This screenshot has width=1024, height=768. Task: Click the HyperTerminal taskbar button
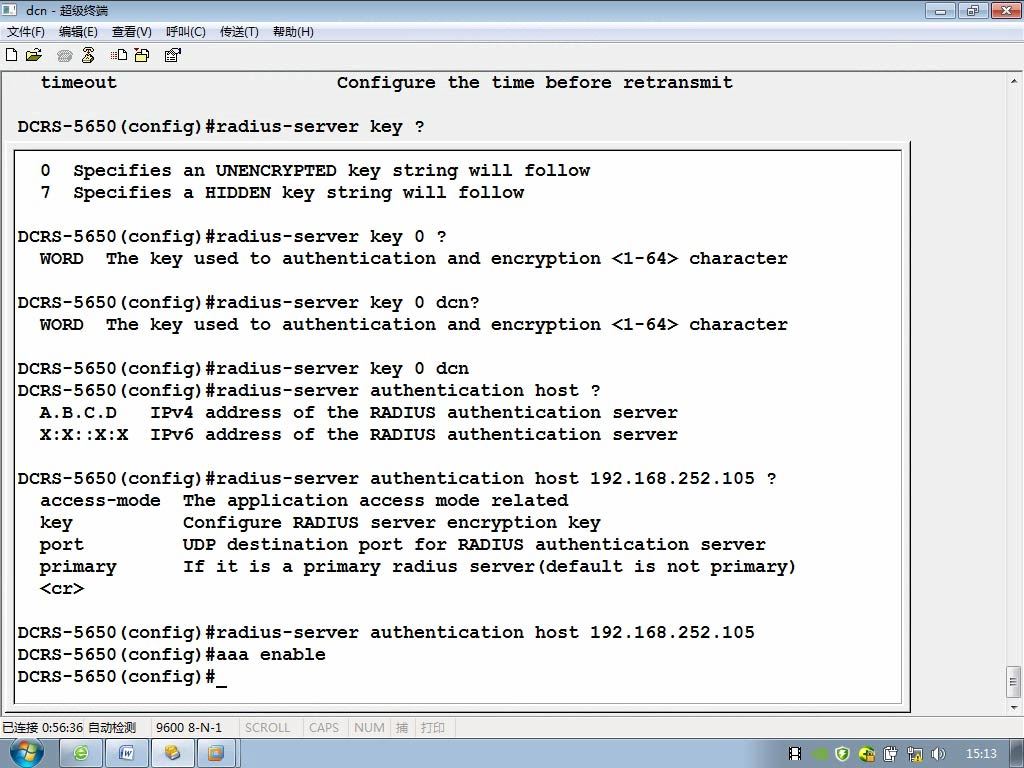172,754
